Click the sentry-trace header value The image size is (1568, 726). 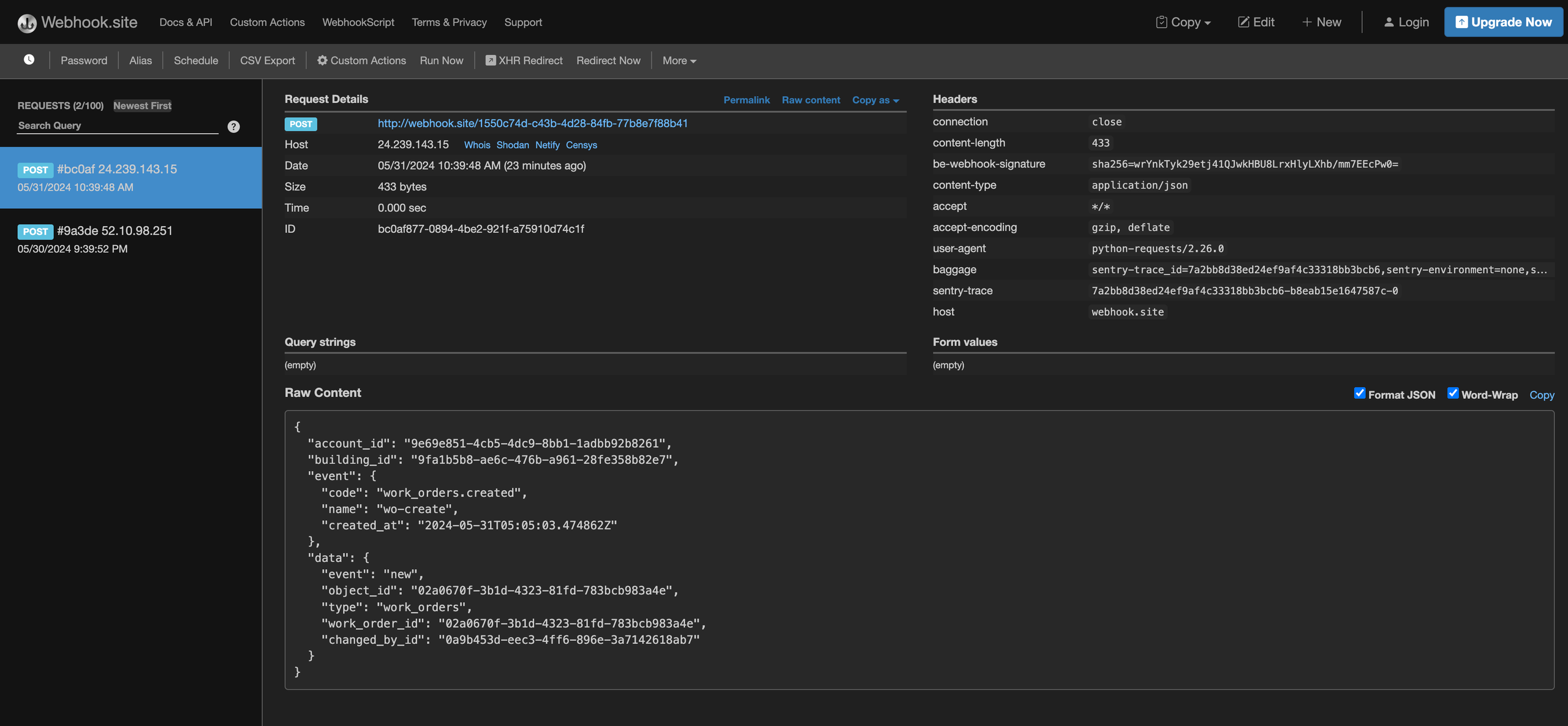coord(1245,290)
